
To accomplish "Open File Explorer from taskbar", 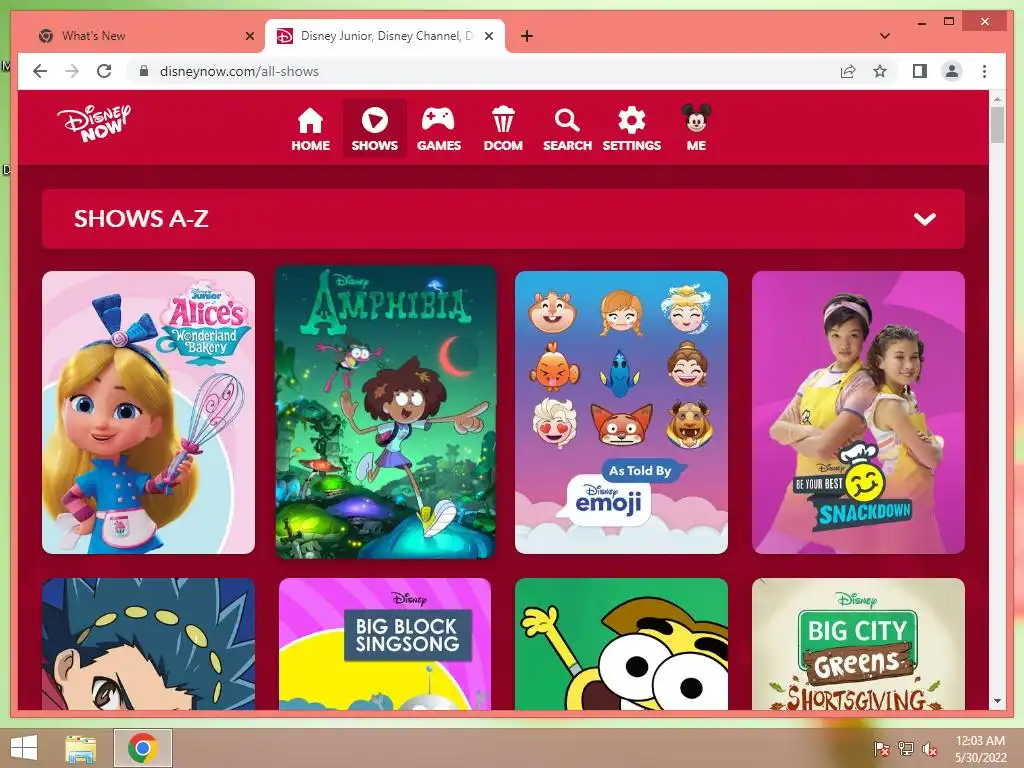I will click(80, 748).
